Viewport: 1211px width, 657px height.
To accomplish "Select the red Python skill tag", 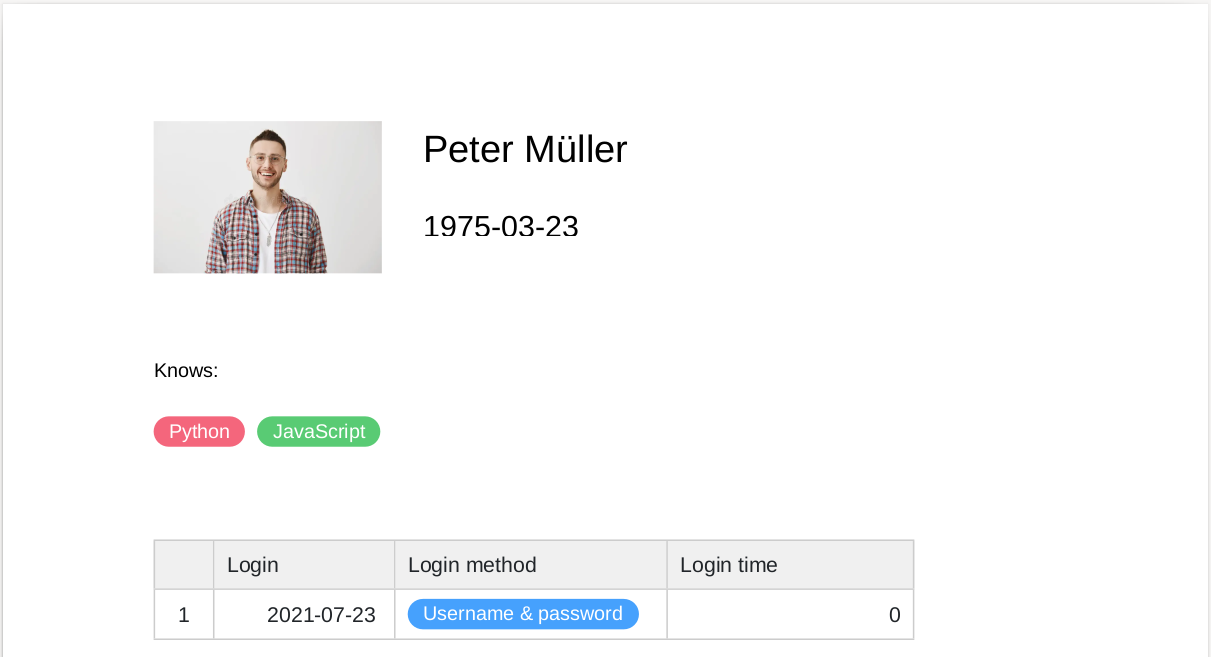I will (x=199, y=432).
